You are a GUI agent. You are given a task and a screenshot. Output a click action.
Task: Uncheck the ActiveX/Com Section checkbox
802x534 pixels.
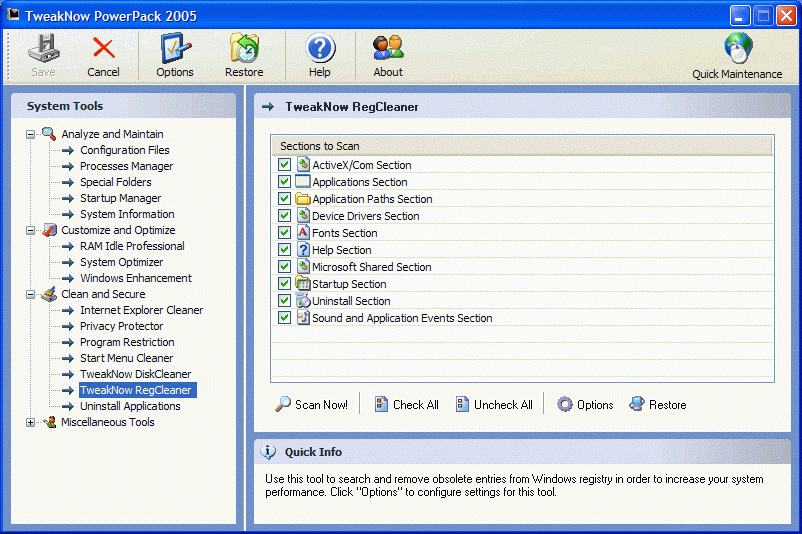284,165
